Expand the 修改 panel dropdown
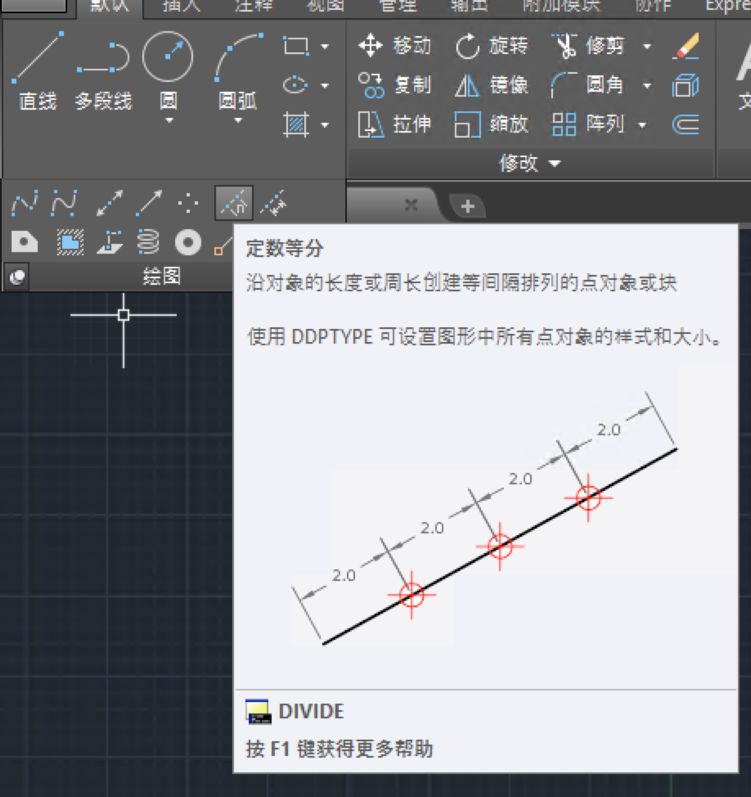Screen dimensions: 751x797 (555, 163)
